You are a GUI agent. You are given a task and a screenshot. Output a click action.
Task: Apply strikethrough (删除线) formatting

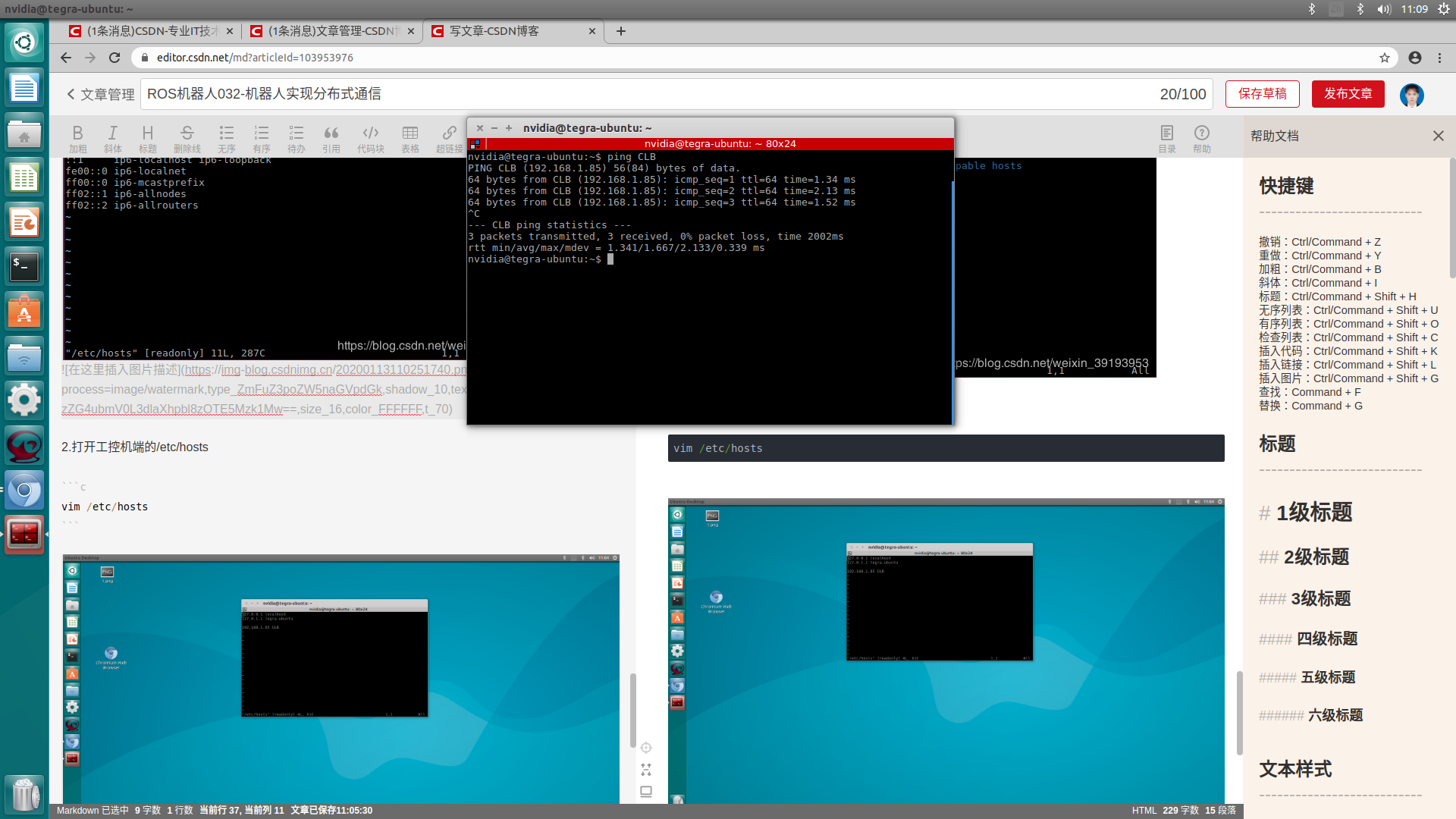point(187,139)
